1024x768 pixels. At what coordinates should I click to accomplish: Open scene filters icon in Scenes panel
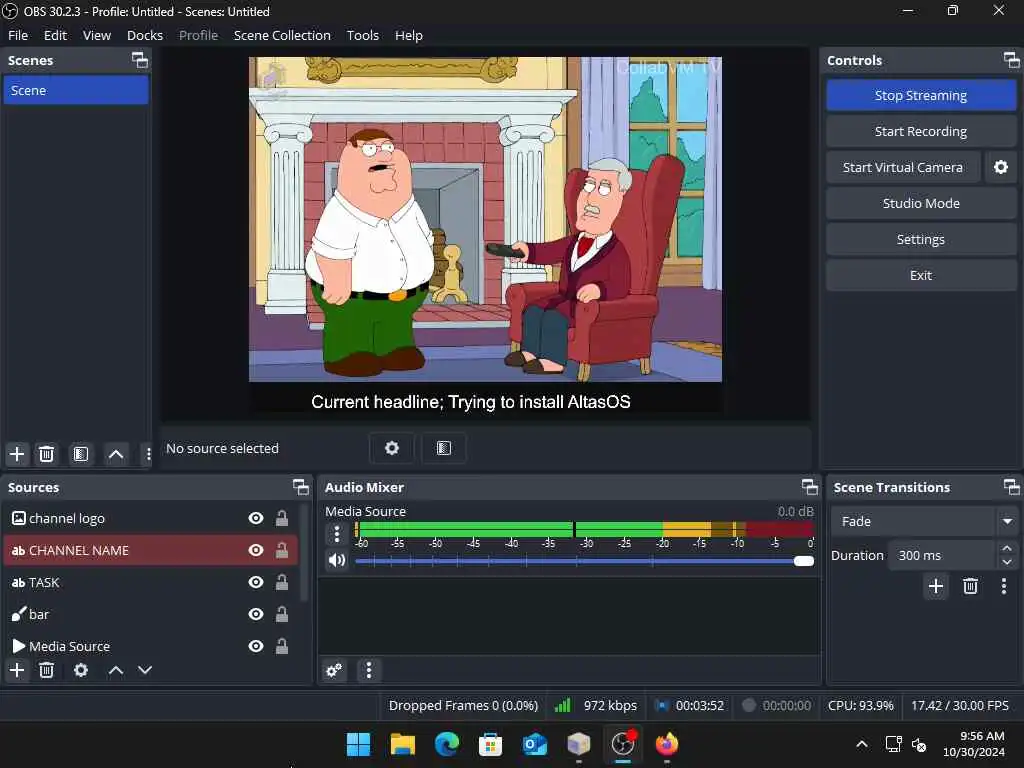[81, 454]
